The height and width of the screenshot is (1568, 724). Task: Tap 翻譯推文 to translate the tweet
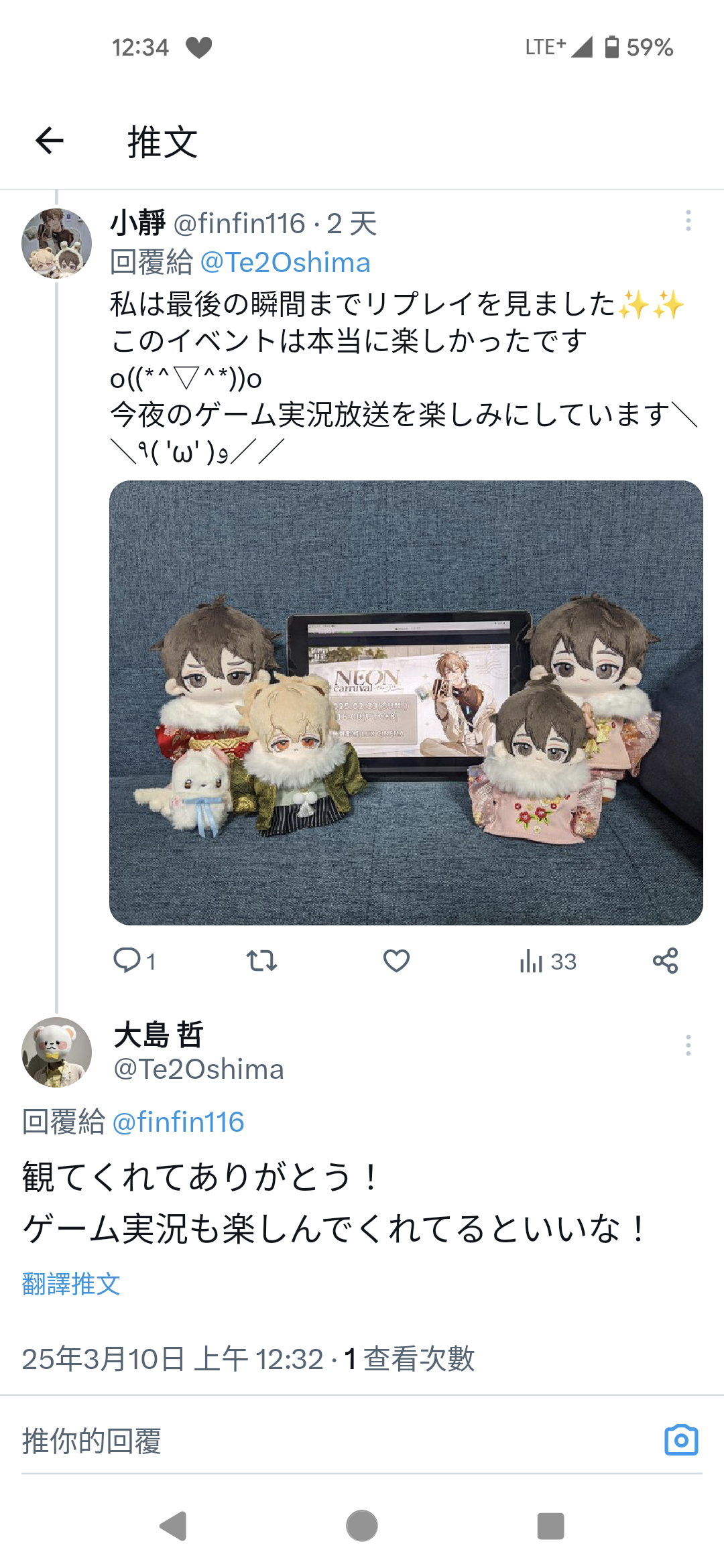click(x=71, y=1284)
